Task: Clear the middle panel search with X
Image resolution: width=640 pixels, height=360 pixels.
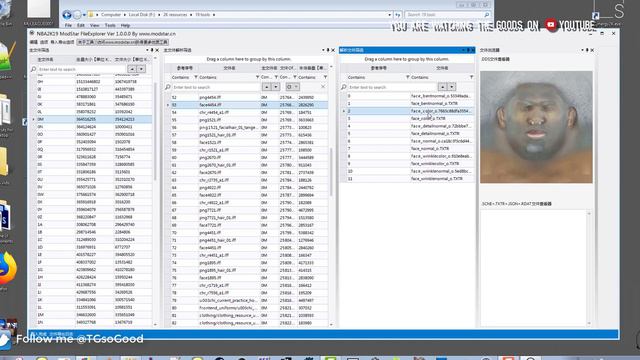Action: 323,87
